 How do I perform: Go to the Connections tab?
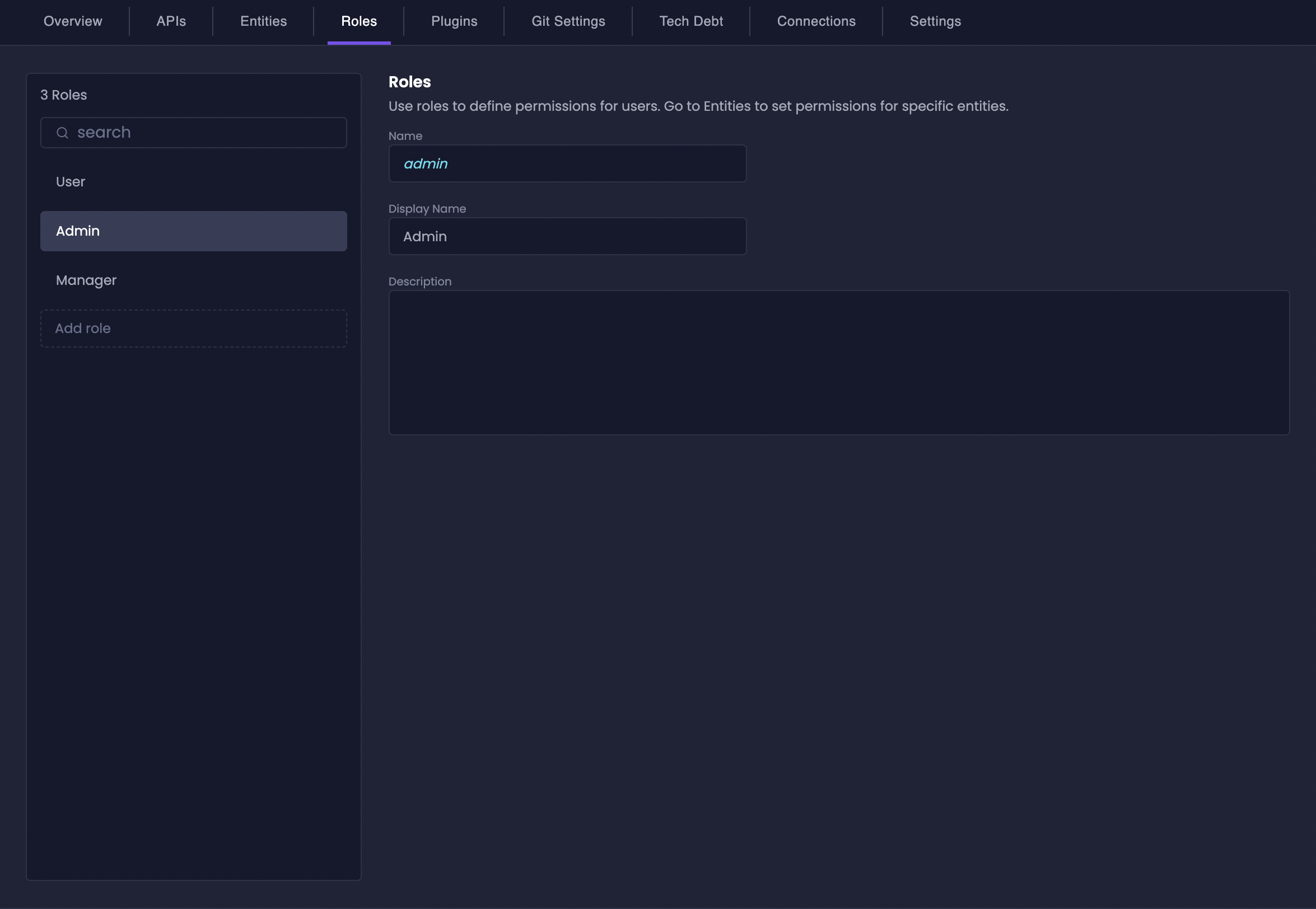(816, 21)
